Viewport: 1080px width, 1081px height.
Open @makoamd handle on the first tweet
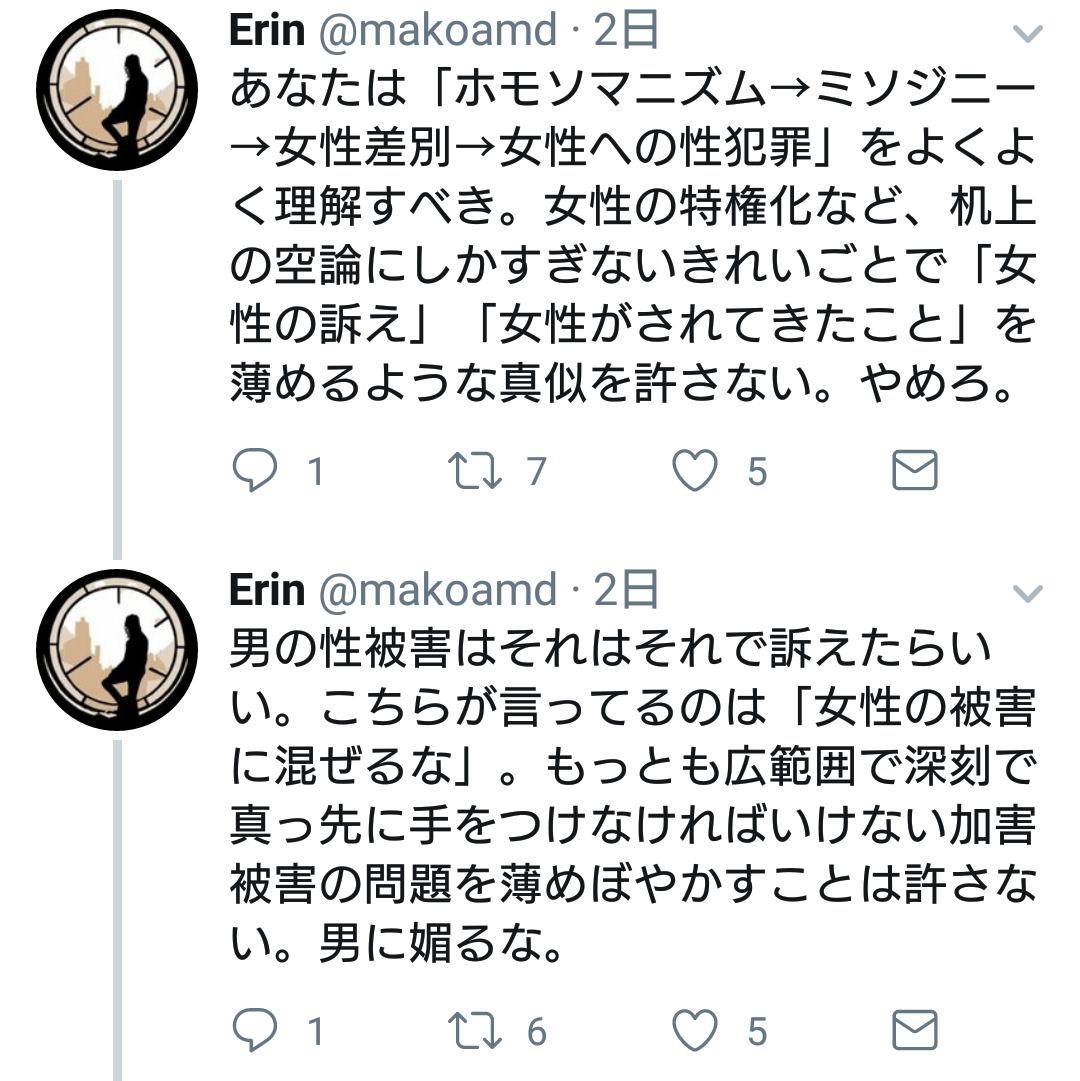click(x=438, y=31)
